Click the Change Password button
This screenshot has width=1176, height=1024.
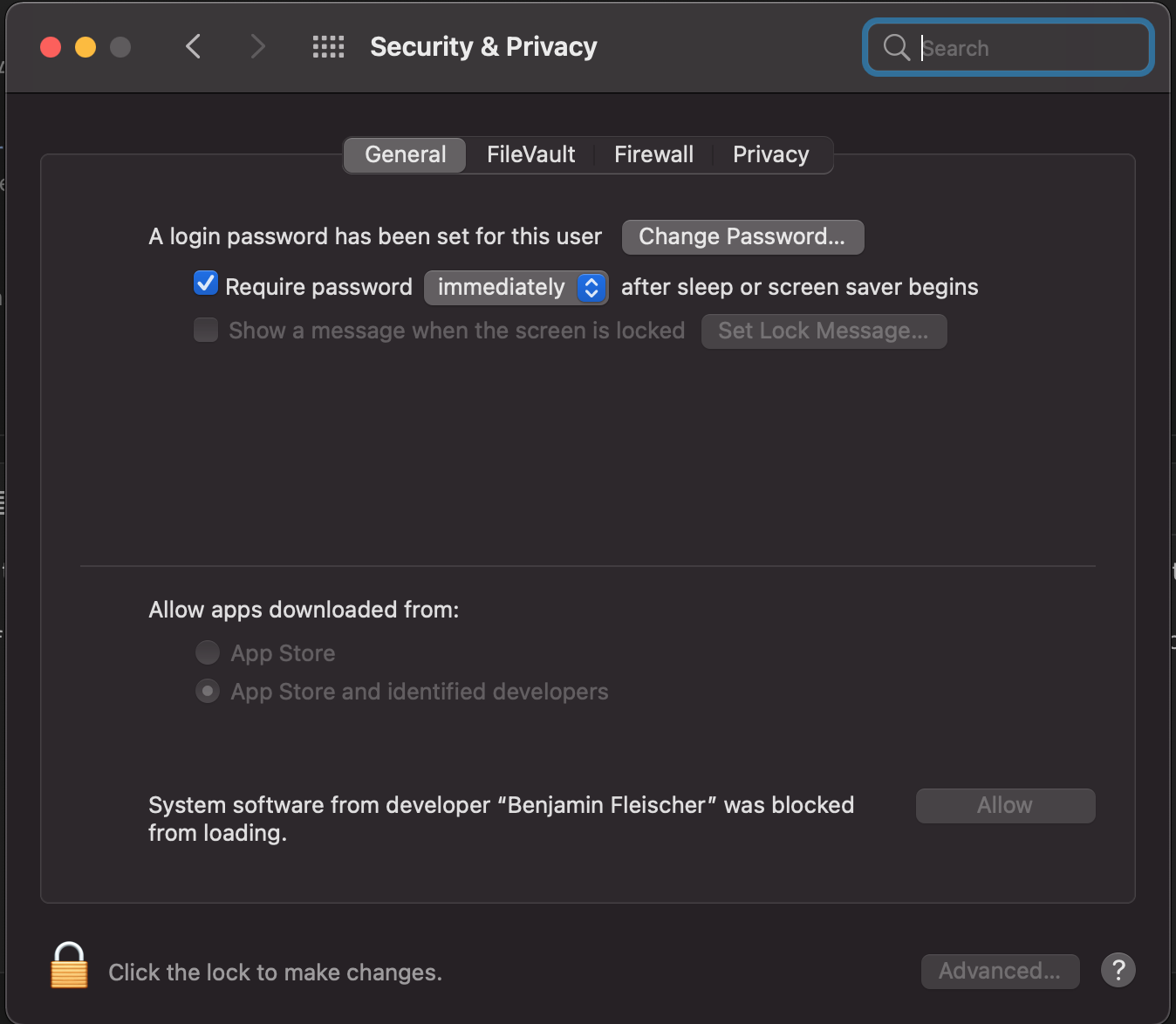tap(742, 237)
